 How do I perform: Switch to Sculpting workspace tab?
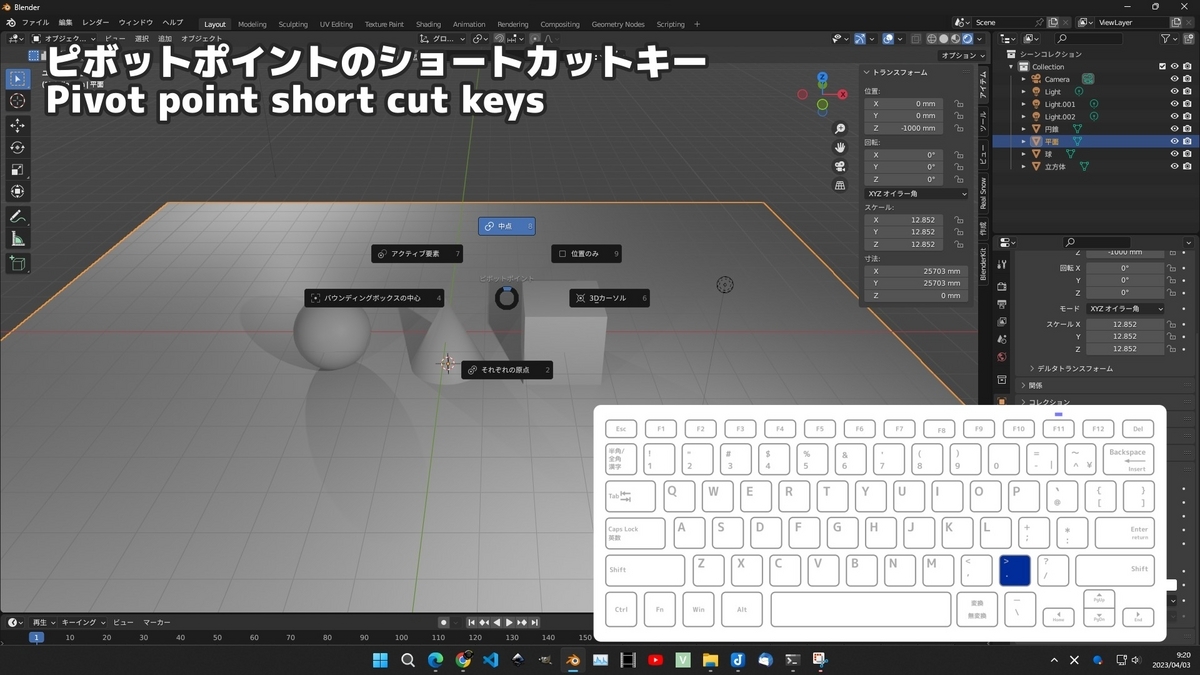click(x=293, y=24)
